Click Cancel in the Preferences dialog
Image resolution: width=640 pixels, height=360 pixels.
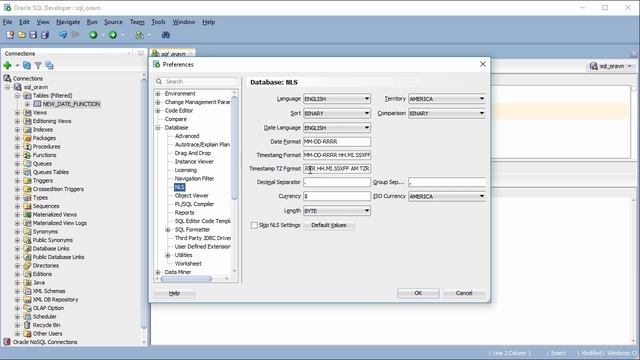coord(464,293)
